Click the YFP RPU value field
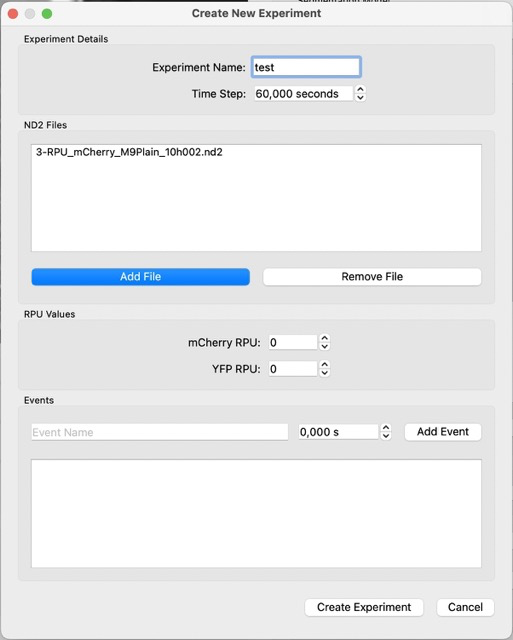513x640 pixels. (293, 369)
